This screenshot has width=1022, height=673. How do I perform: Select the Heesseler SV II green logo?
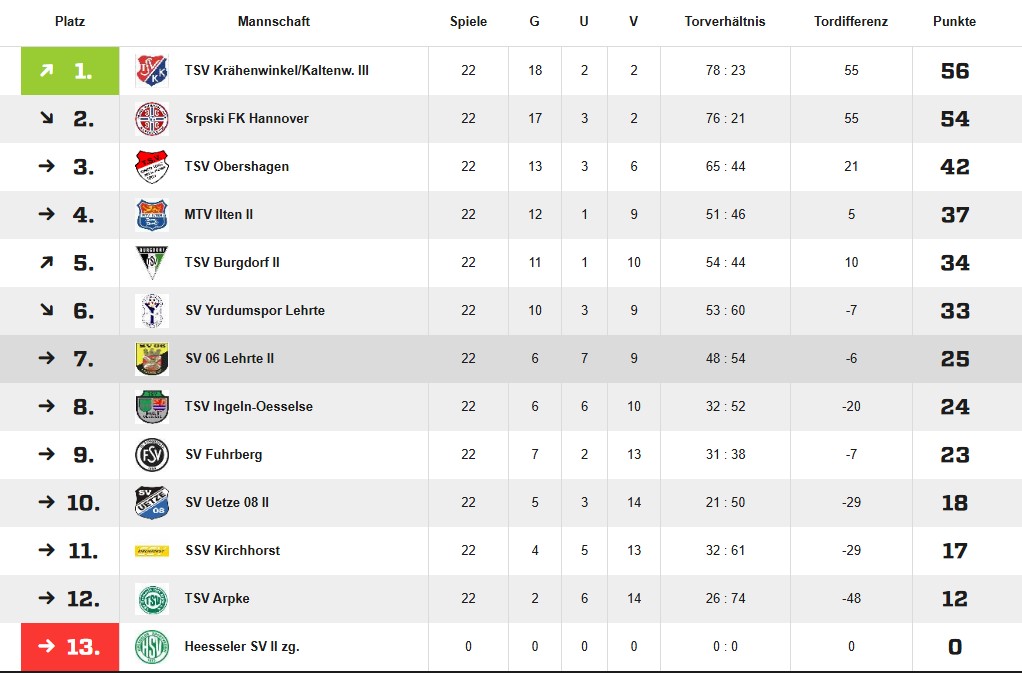point(152,647)
